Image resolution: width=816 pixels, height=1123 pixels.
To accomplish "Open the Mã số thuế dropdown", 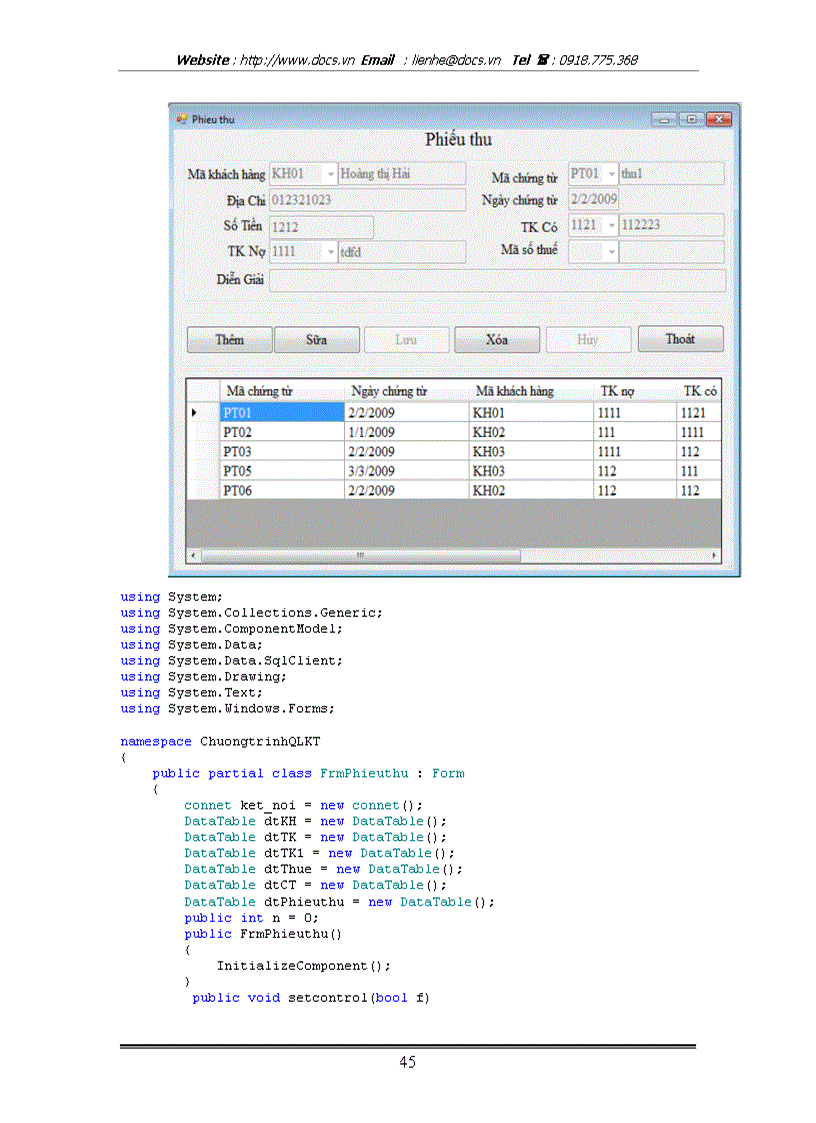I will (x=611, y=252).
